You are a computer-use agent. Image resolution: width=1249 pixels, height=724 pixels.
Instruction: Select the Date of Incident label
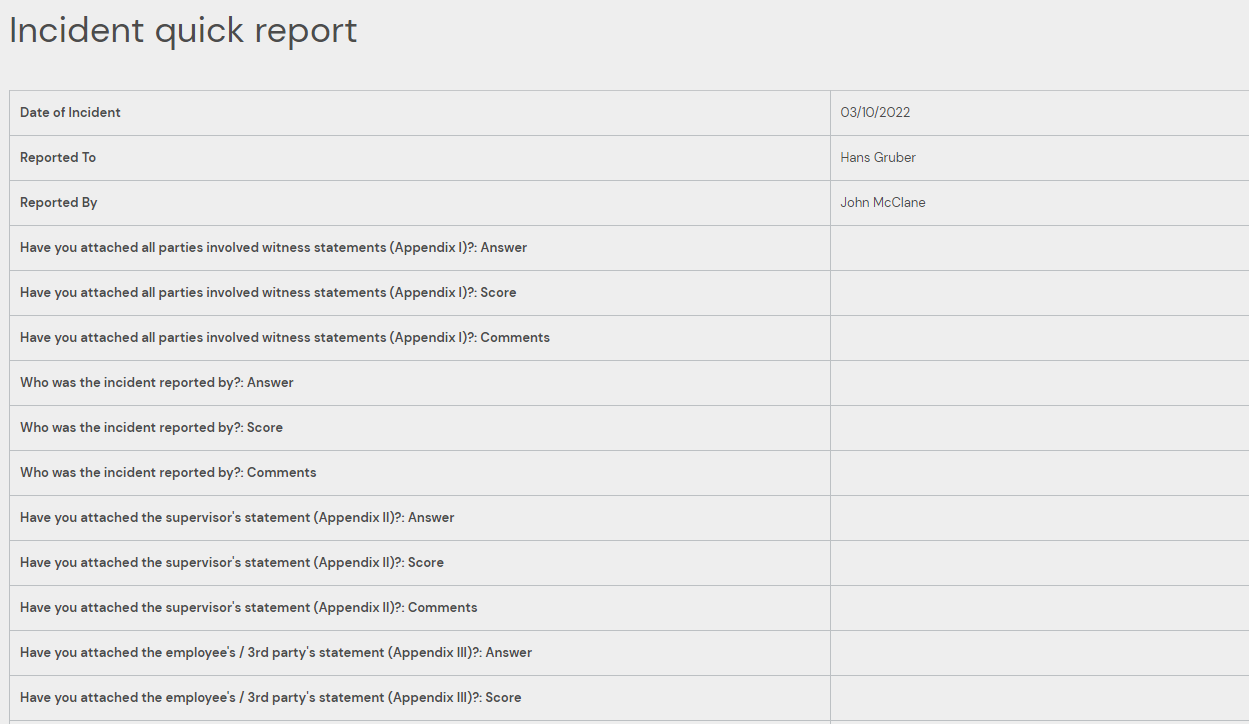point(70,113)
